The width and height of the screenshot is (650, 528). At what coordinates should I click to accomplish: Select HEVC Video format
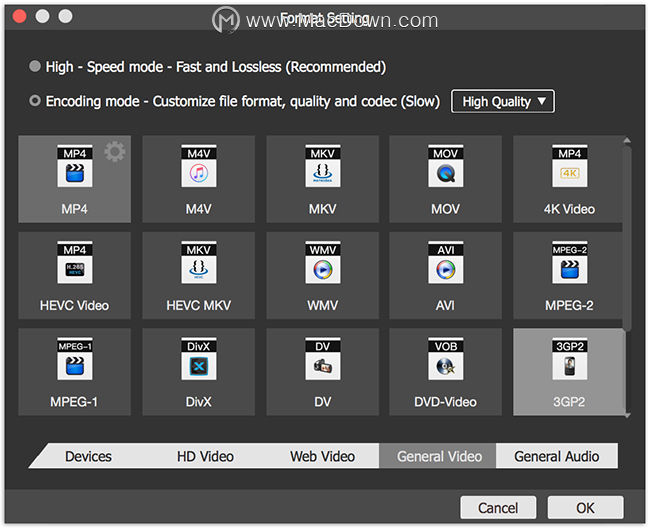point(75,275)
